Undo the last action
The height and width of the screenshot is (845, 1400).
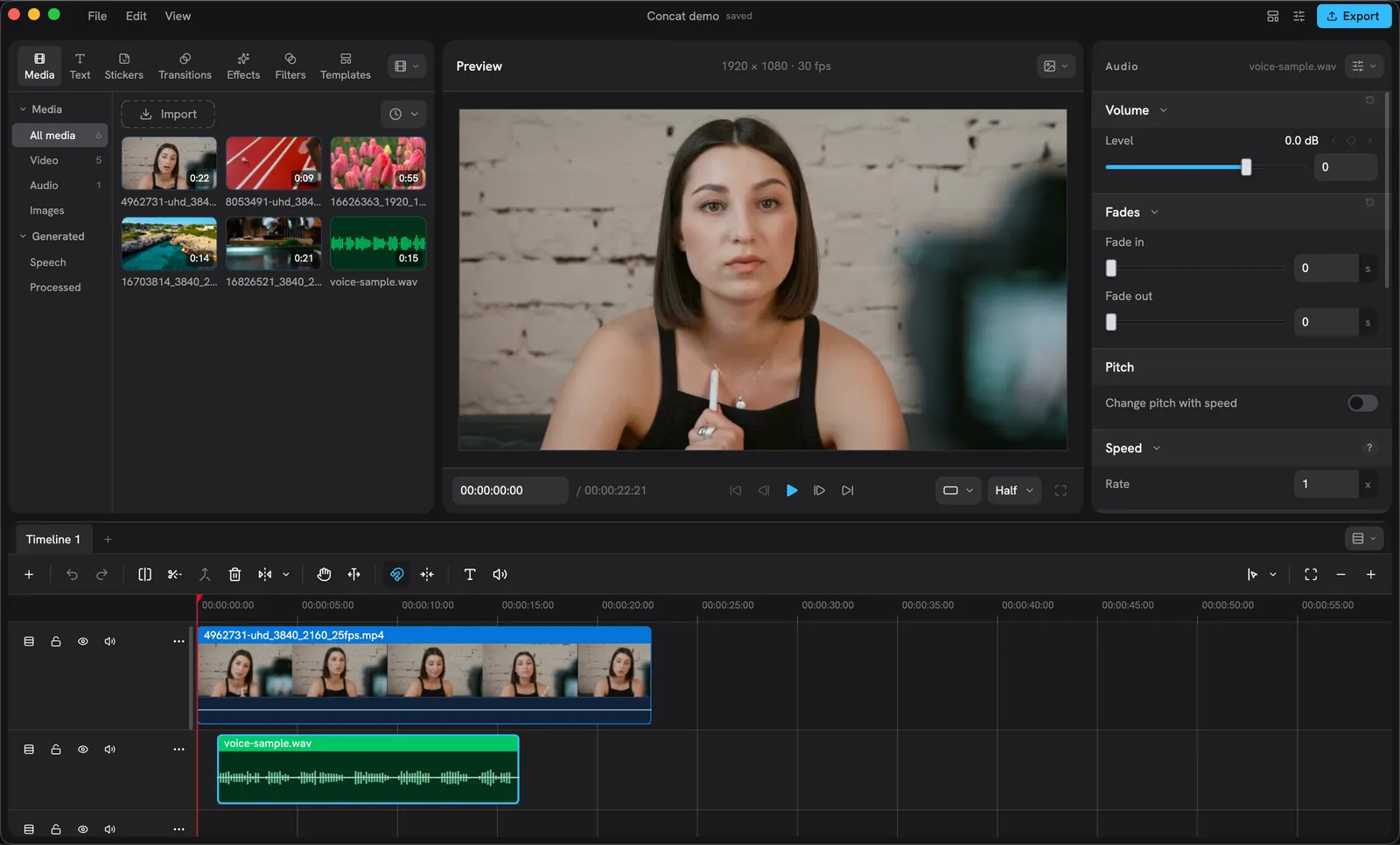coord(72,575)
